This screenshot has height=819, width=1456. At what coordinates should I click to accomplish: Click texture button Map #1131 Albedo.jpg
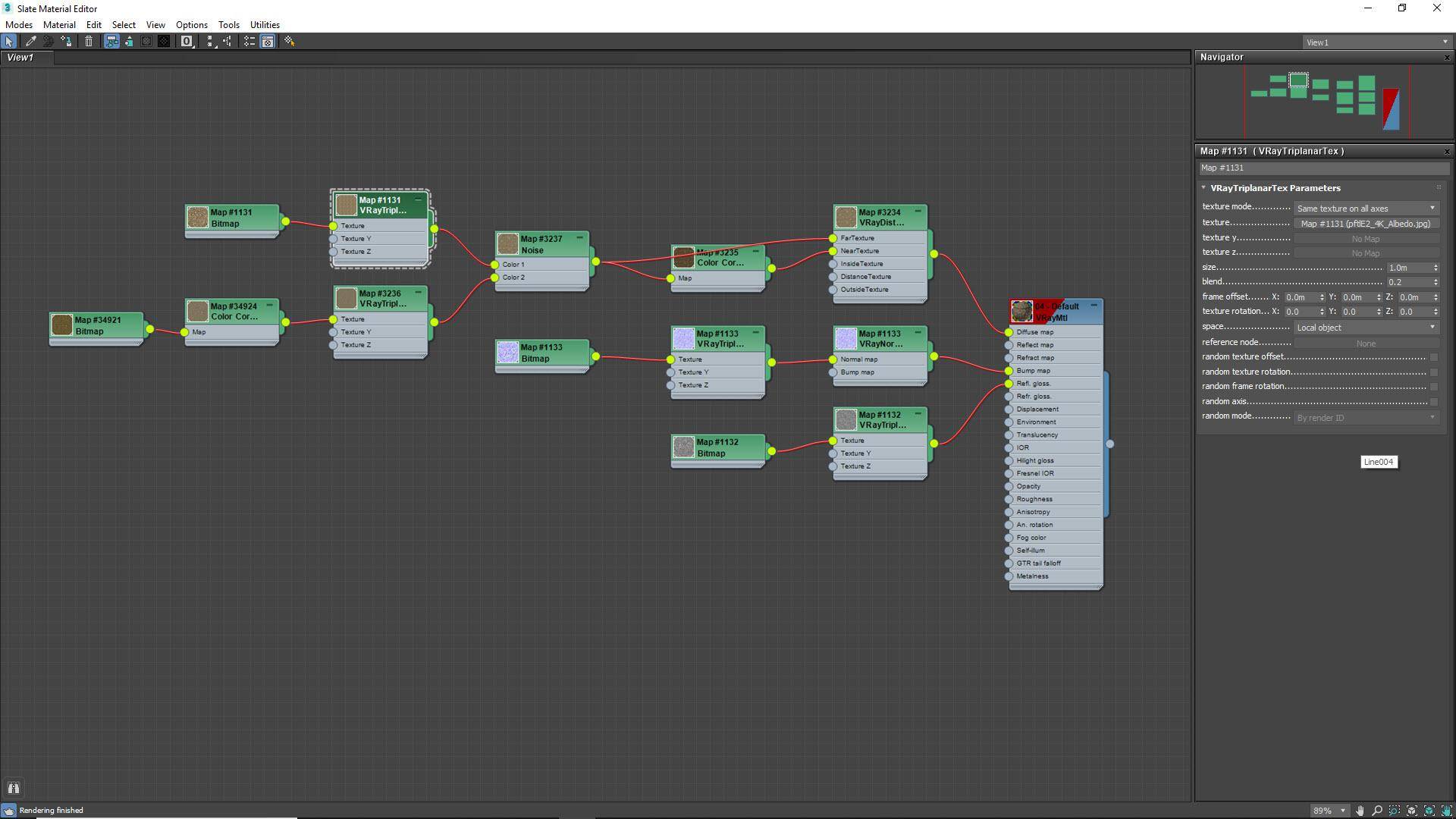pos(1366,224)
